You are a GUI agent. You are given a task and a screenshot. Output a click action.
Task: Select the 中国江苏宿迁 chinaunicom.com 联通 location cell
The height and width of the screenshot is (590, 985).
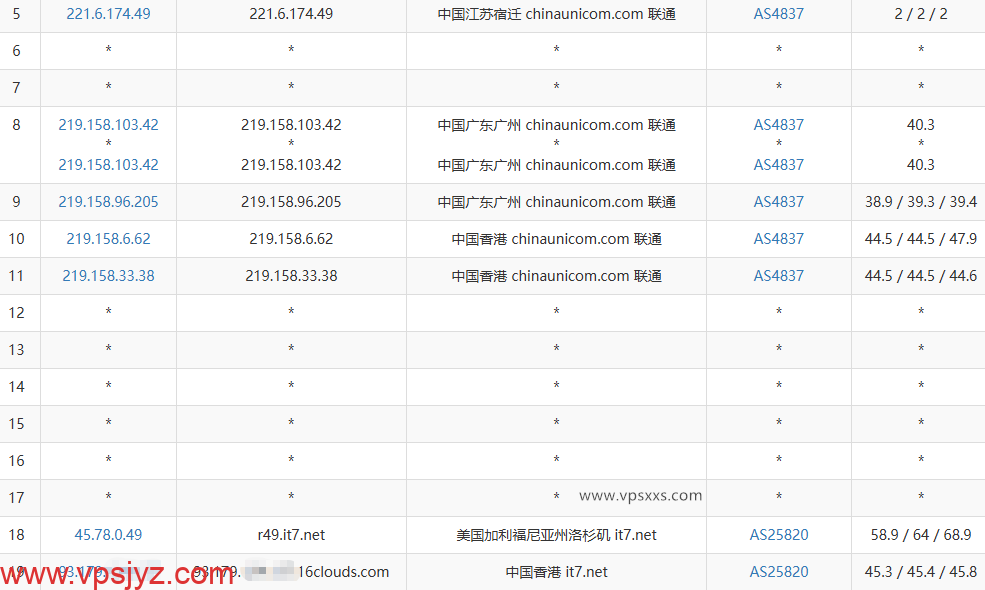point(556,14)
